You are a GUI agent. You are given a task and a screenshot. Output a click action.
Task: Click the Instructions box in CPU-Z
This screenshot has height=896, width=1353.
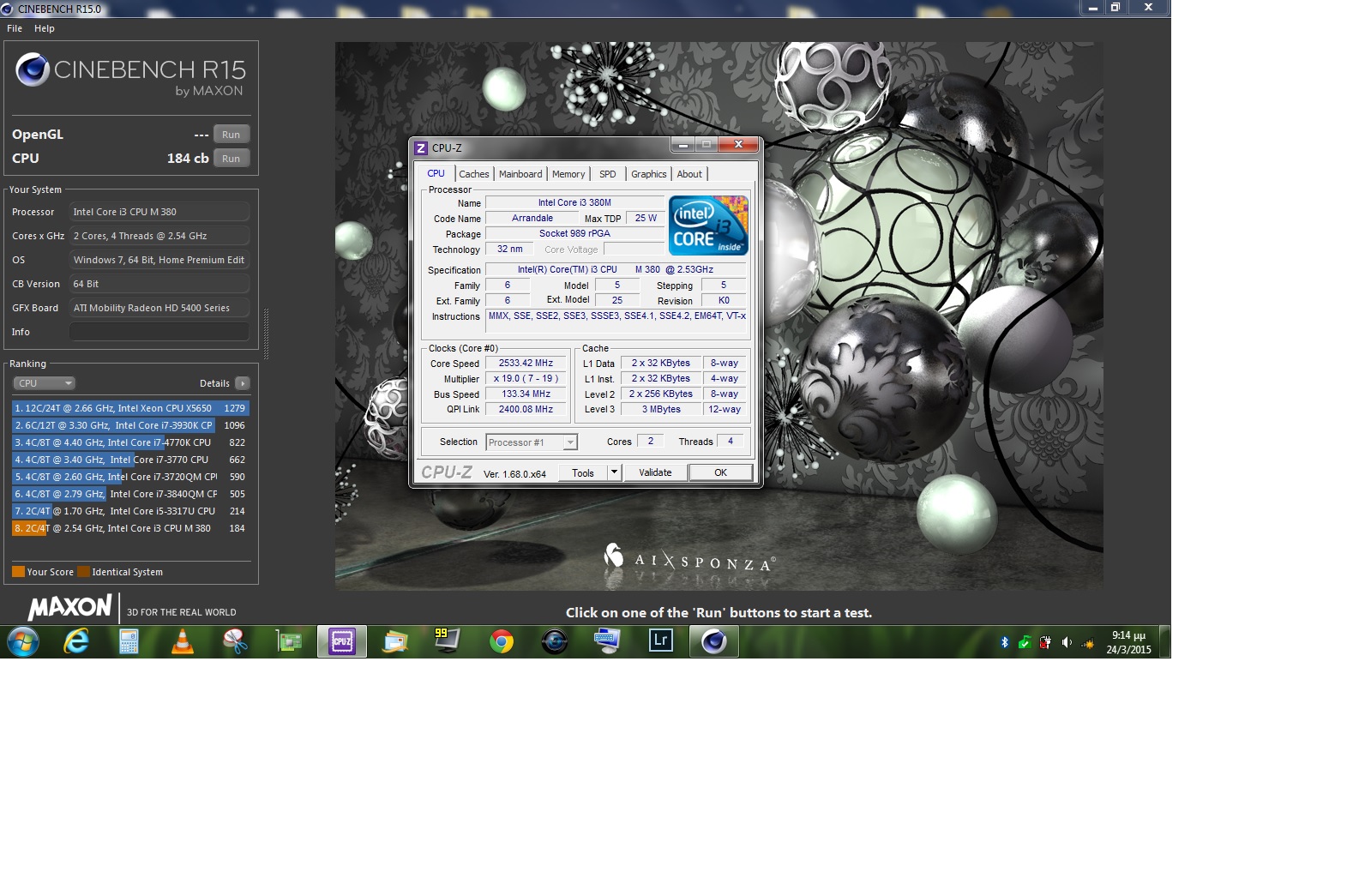coord(616,322)
